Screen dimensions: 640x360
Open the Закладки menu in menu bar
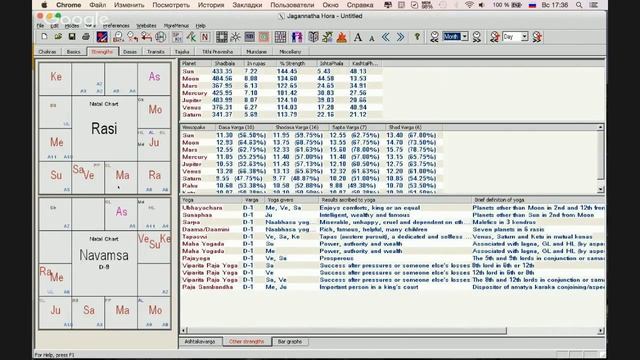(247, 5)
